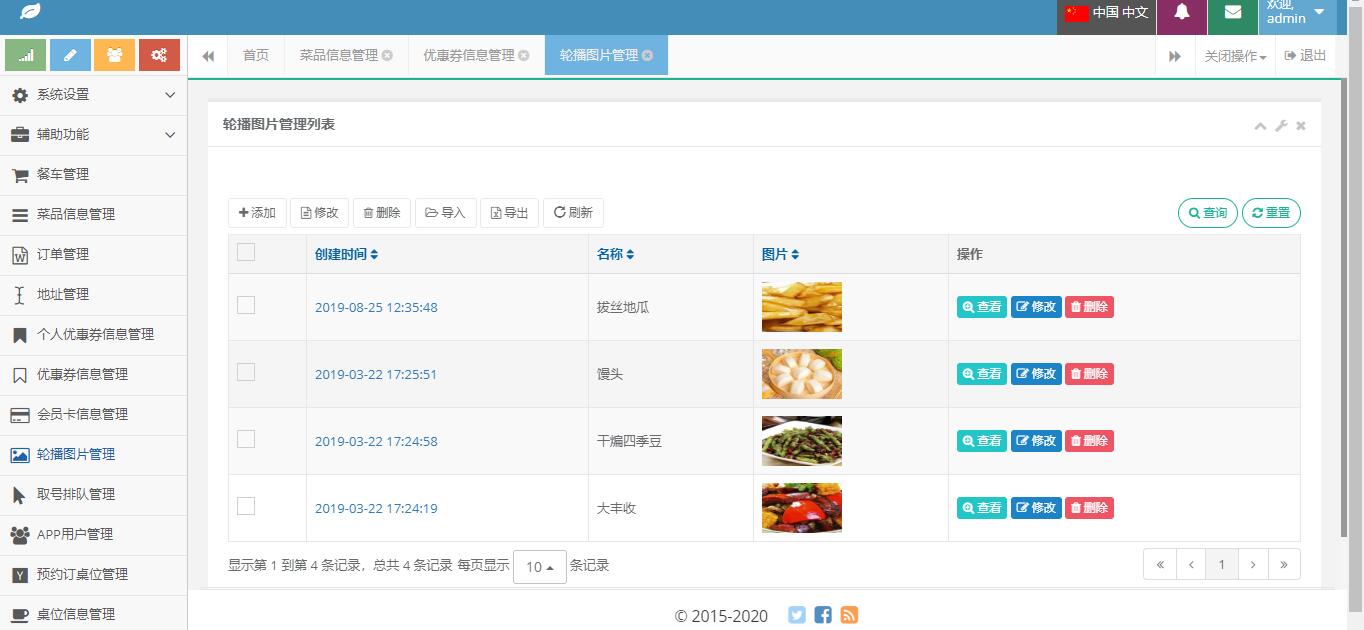1364x630 pixels.
Task: Click the notification bell icon
Action: (x=1182, y=13)
